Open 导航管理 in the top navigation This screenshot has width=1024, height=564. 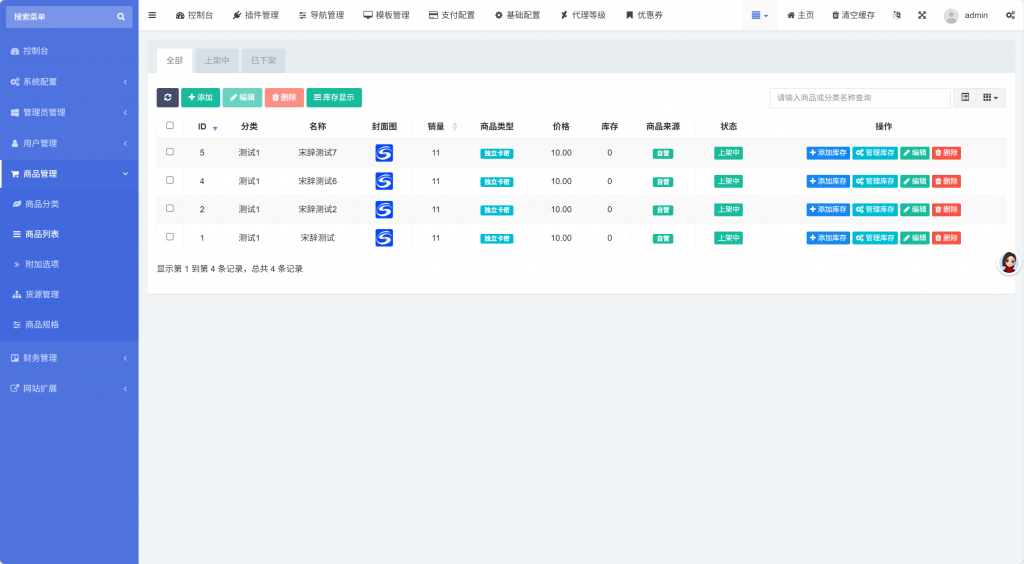[321, 15]
